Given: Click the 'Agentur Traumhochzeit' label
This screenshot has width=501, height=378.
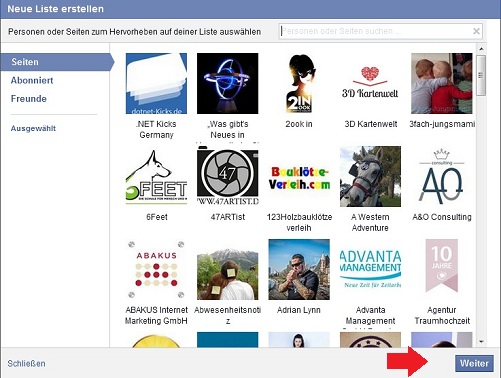Looking at the screenshot, I should point(442,315).
